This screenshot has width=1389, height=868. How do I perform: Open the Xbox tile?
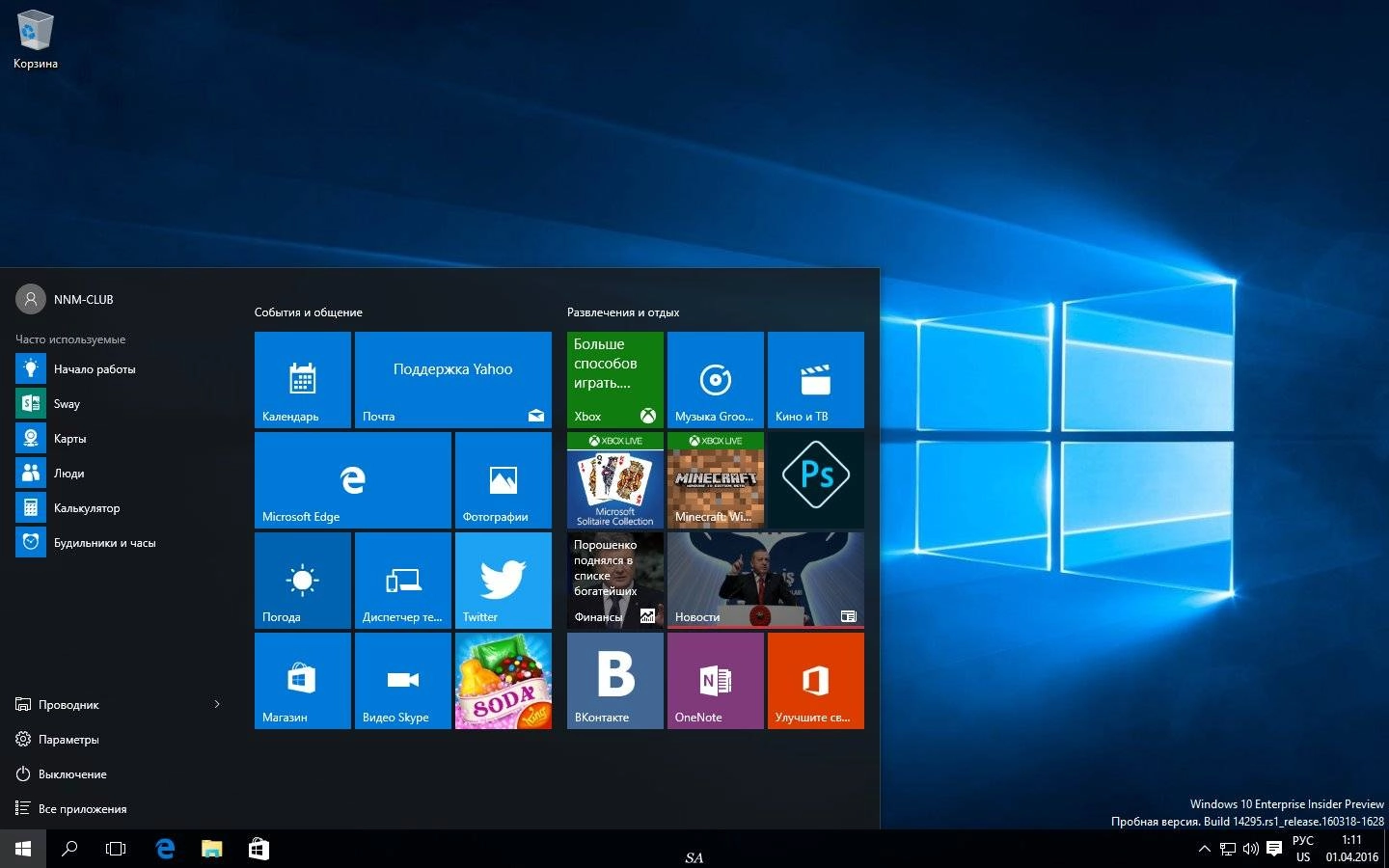(615, 380)
